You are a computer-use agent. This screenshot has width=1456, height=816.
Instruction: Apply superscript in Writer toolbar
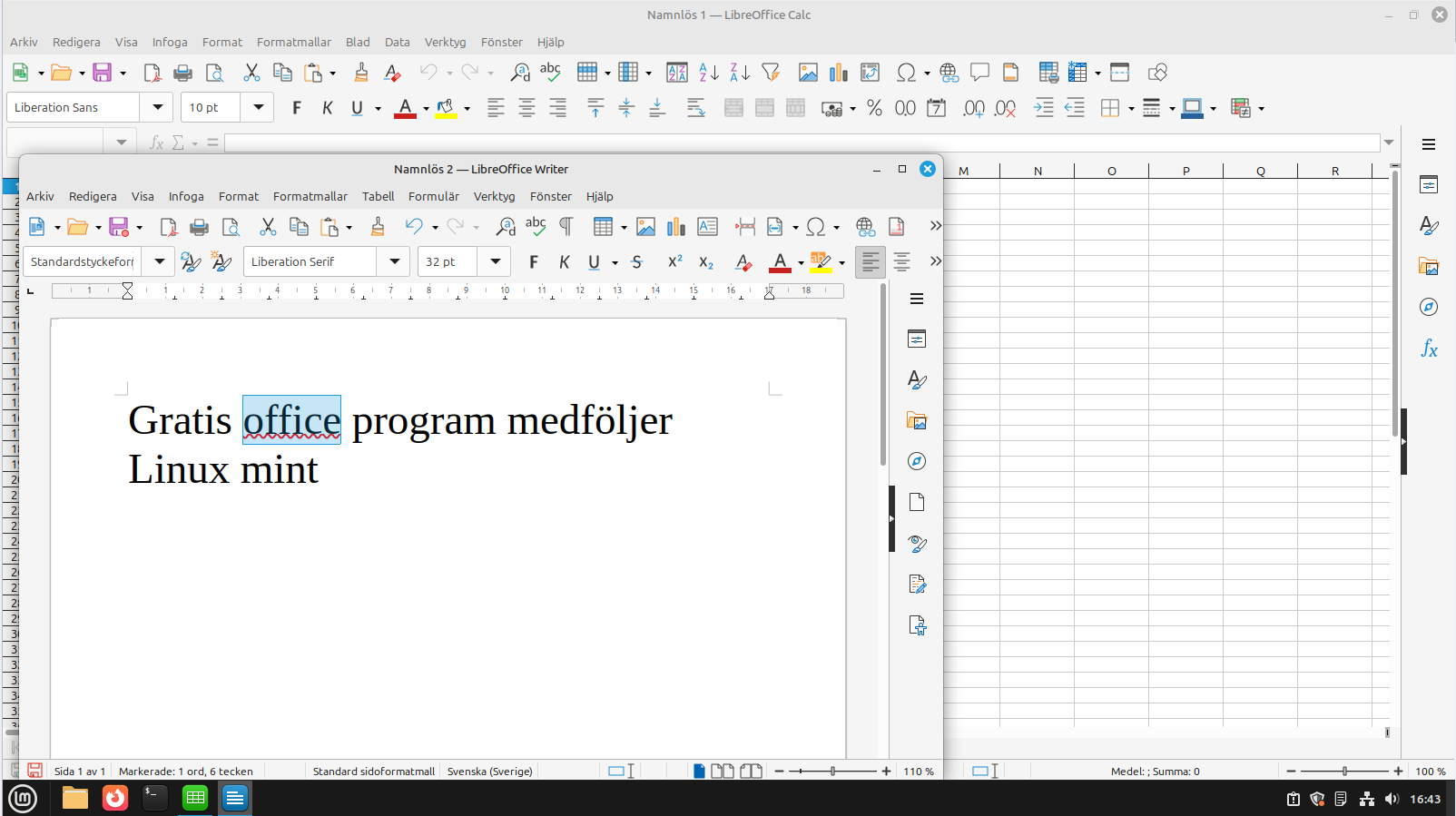pos(674,262)
